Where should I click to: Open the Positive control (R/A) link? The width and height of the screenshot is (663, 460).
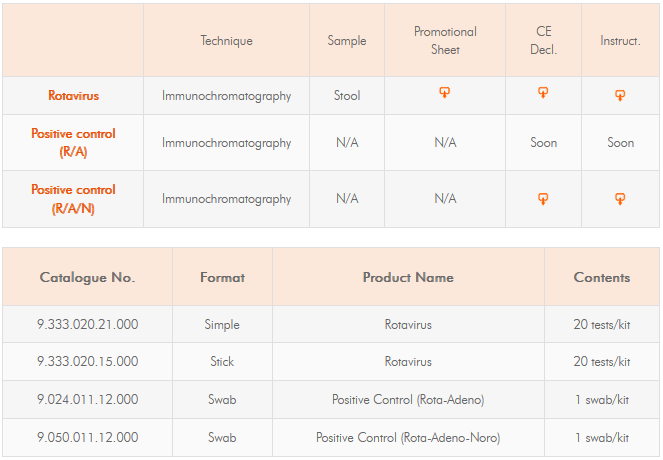(73, 142)
